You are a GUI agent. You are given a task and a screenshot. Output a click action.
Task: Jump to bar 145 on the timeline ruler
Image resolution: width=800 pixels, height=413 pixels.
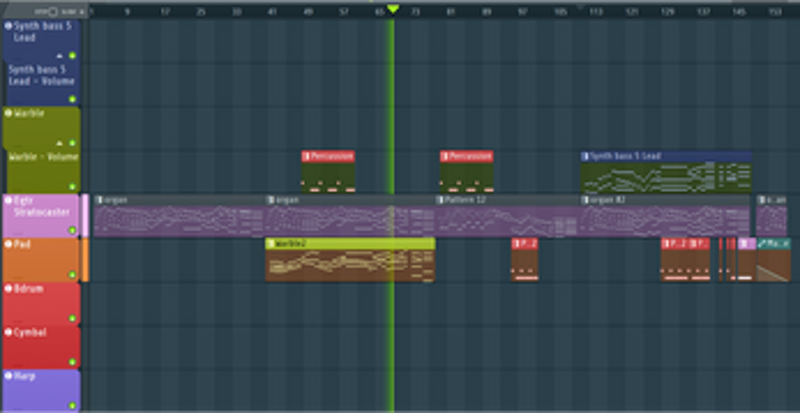739,11
